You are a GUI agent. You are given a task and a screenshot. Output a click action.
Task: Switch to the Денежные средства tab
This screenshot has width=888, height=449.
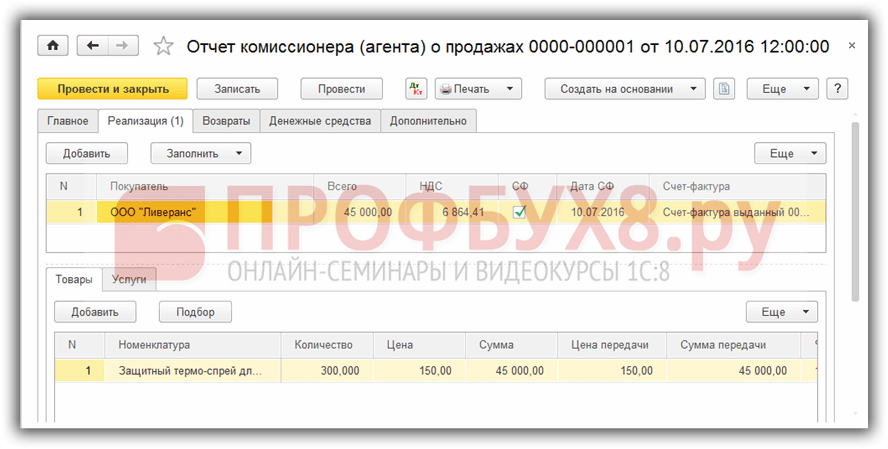(x=320, y=121)
